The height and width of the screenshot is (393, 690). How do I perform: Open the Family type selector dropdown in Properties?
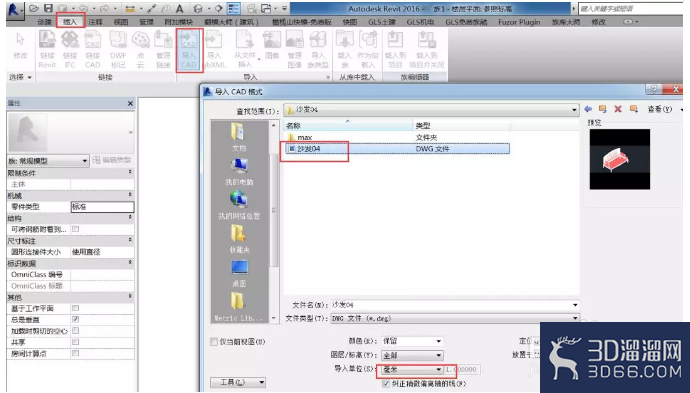[x=48, y=161]
